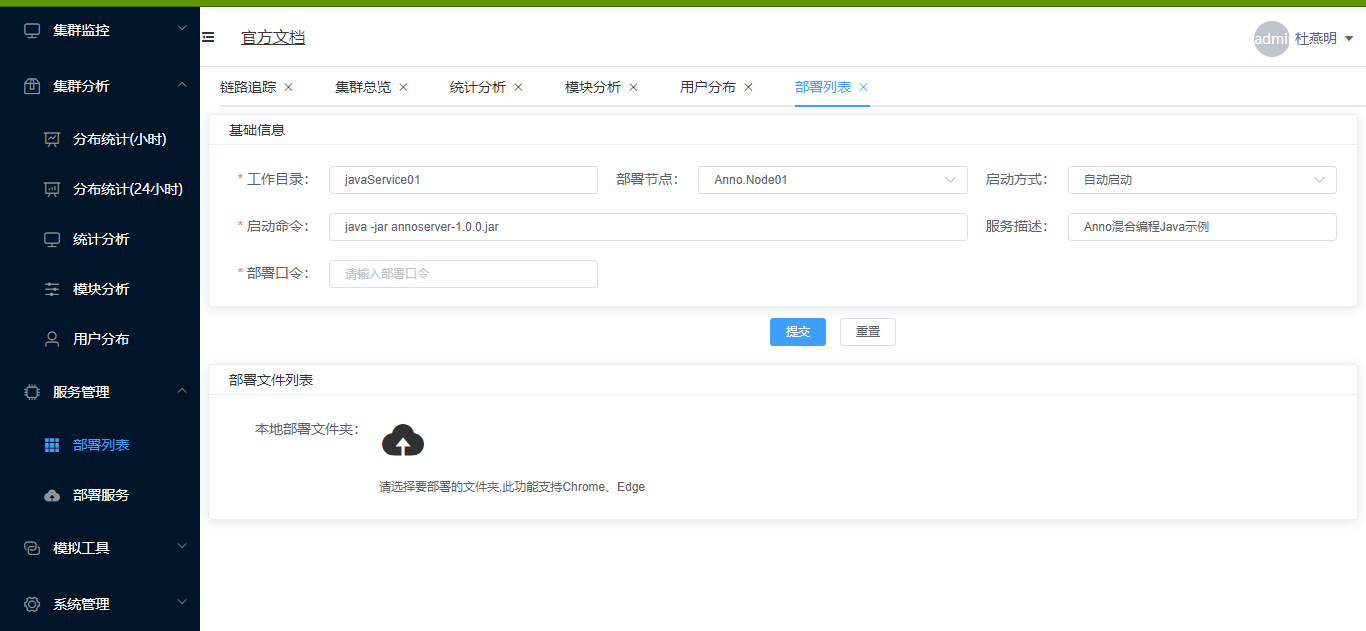This screenshot has width=1366, height=631.
Task: Switch to the 集群总览 tab
Action: (363, 87)
